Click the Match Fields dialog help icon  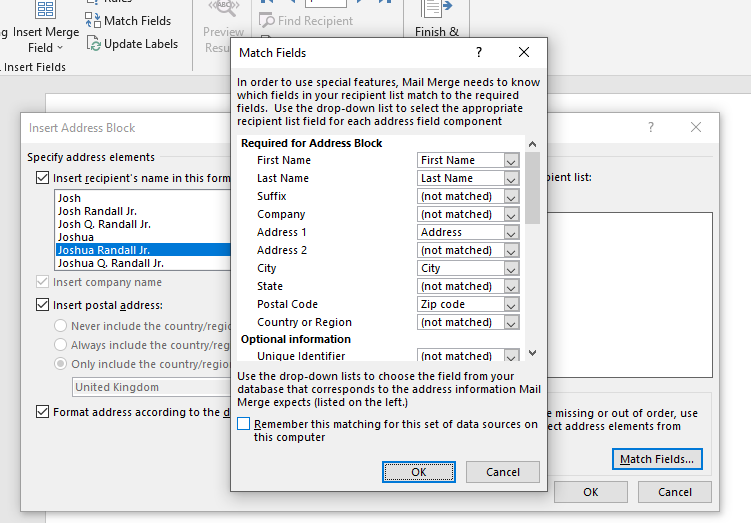point(479,52)
